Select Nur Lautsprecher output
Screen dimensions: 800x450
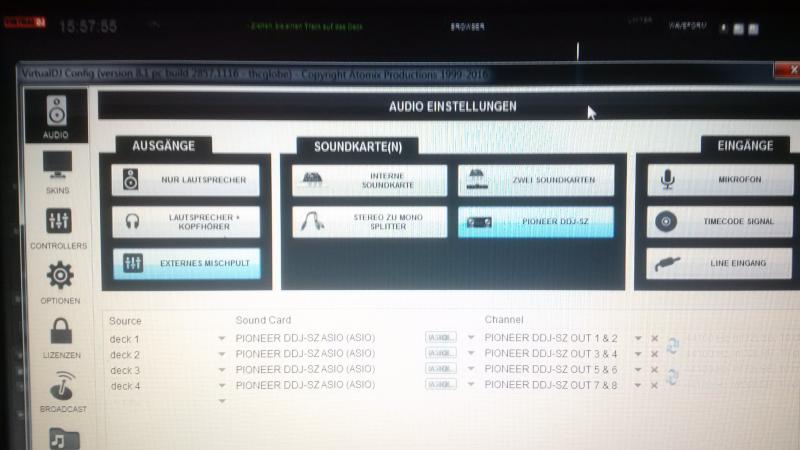pos(186,180)
